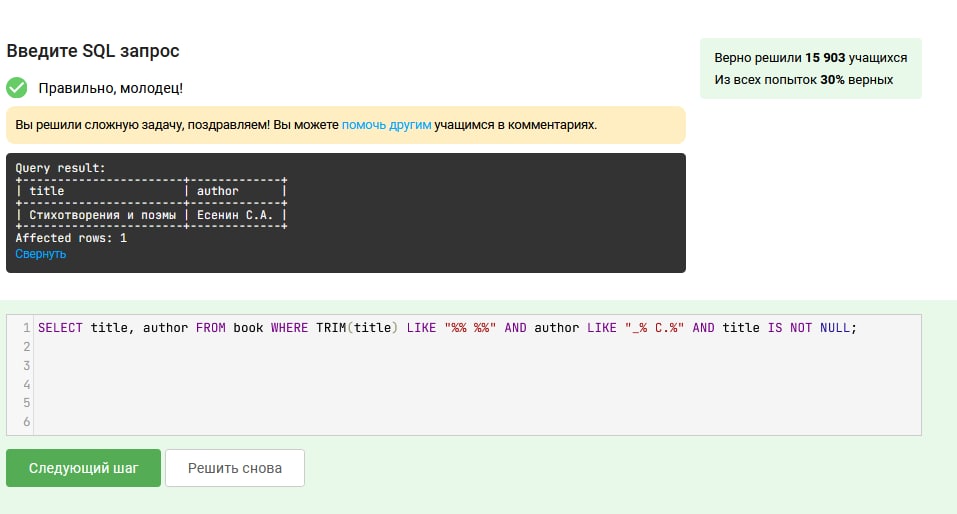Click the 'Affected rows: 1' text

tap(71, 238)
